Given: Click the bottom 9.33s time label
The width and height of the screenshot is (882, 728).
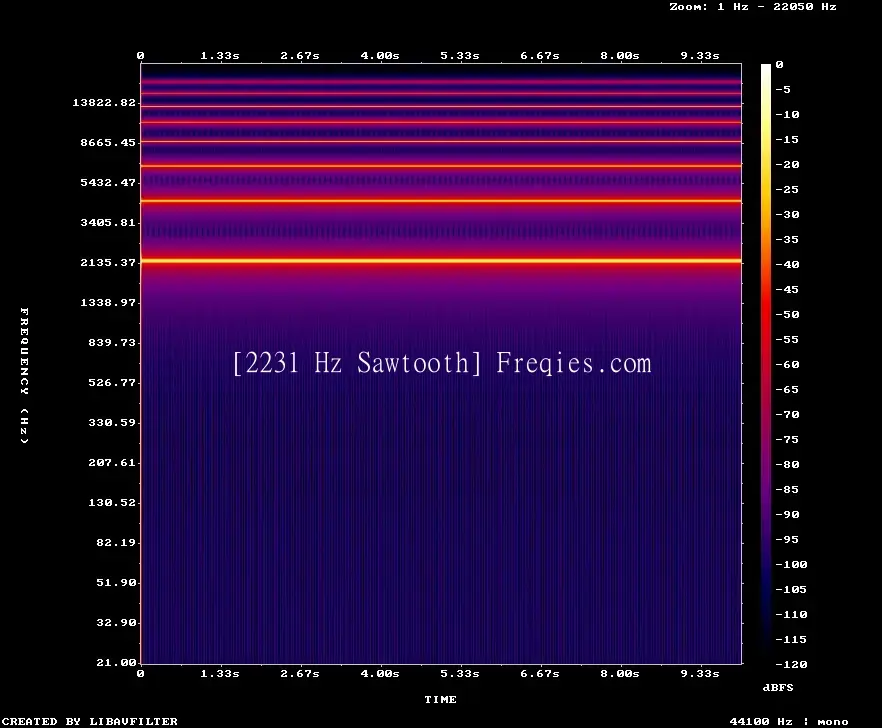Looking at the screenshot, I should [x=700, y=673].
